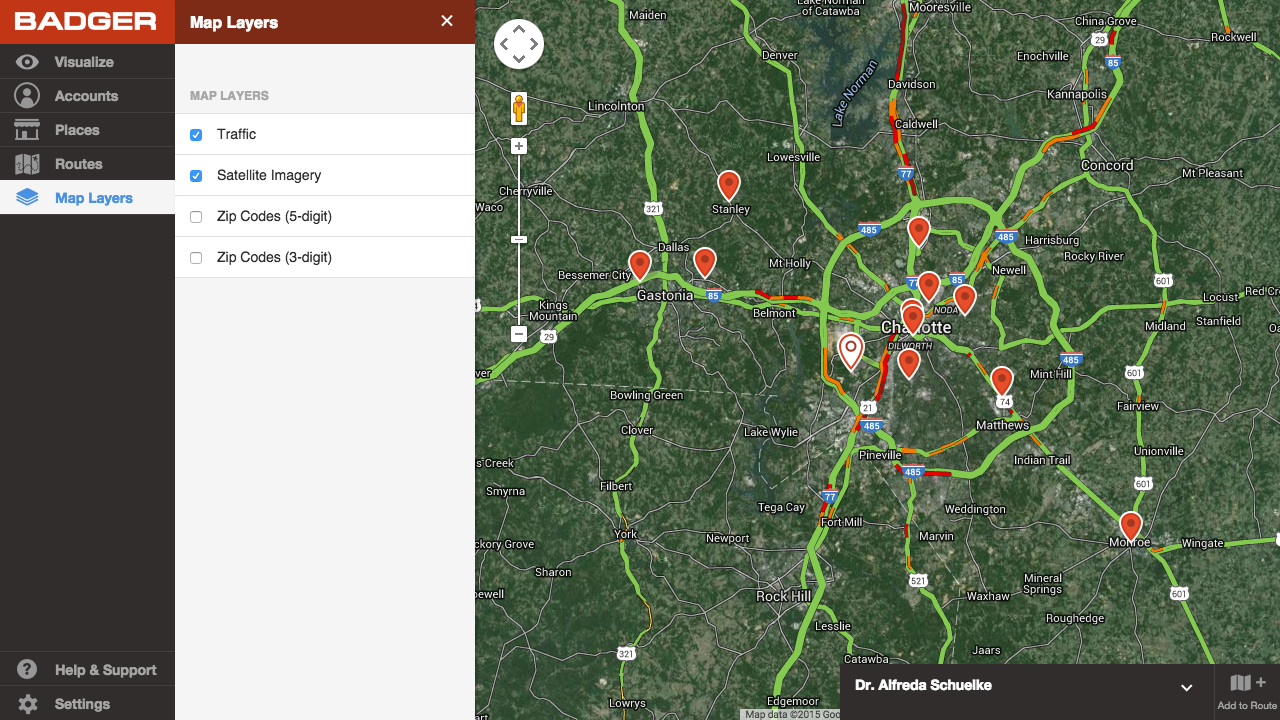This screenshot has width=1280, height=720.
Task: Expand the Dr. Alfreda Schuelke details
Action: (1187, 687)
